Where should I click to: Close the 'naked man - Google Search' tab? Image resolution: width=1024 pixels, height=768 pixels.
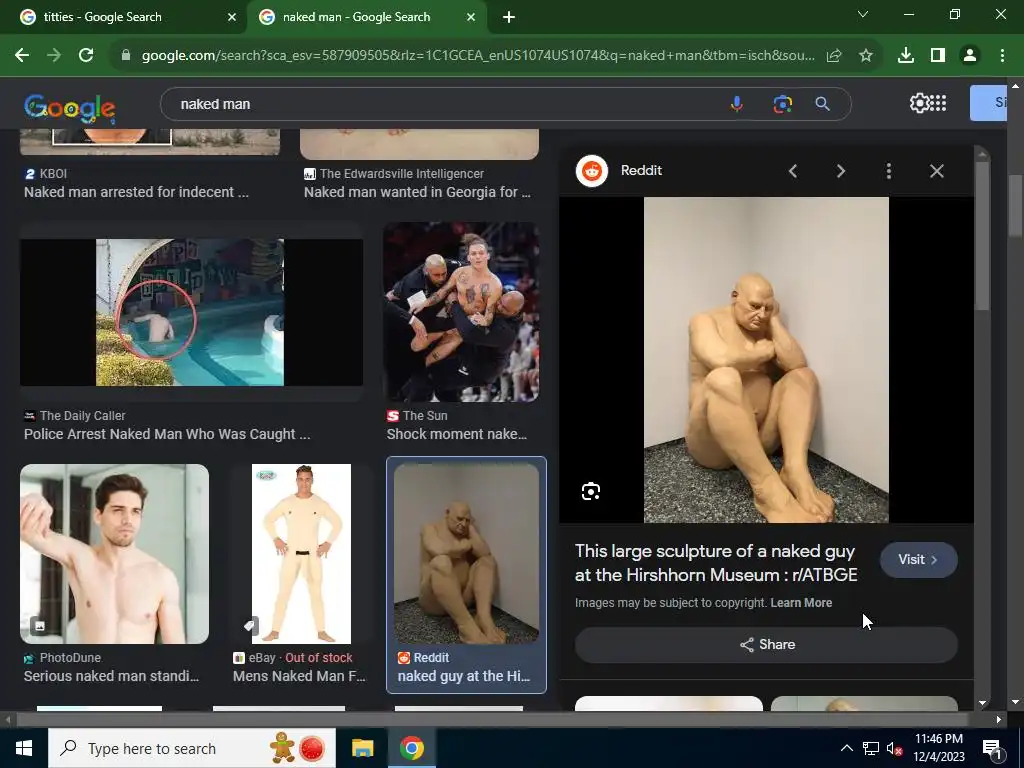tap(471, 17)
